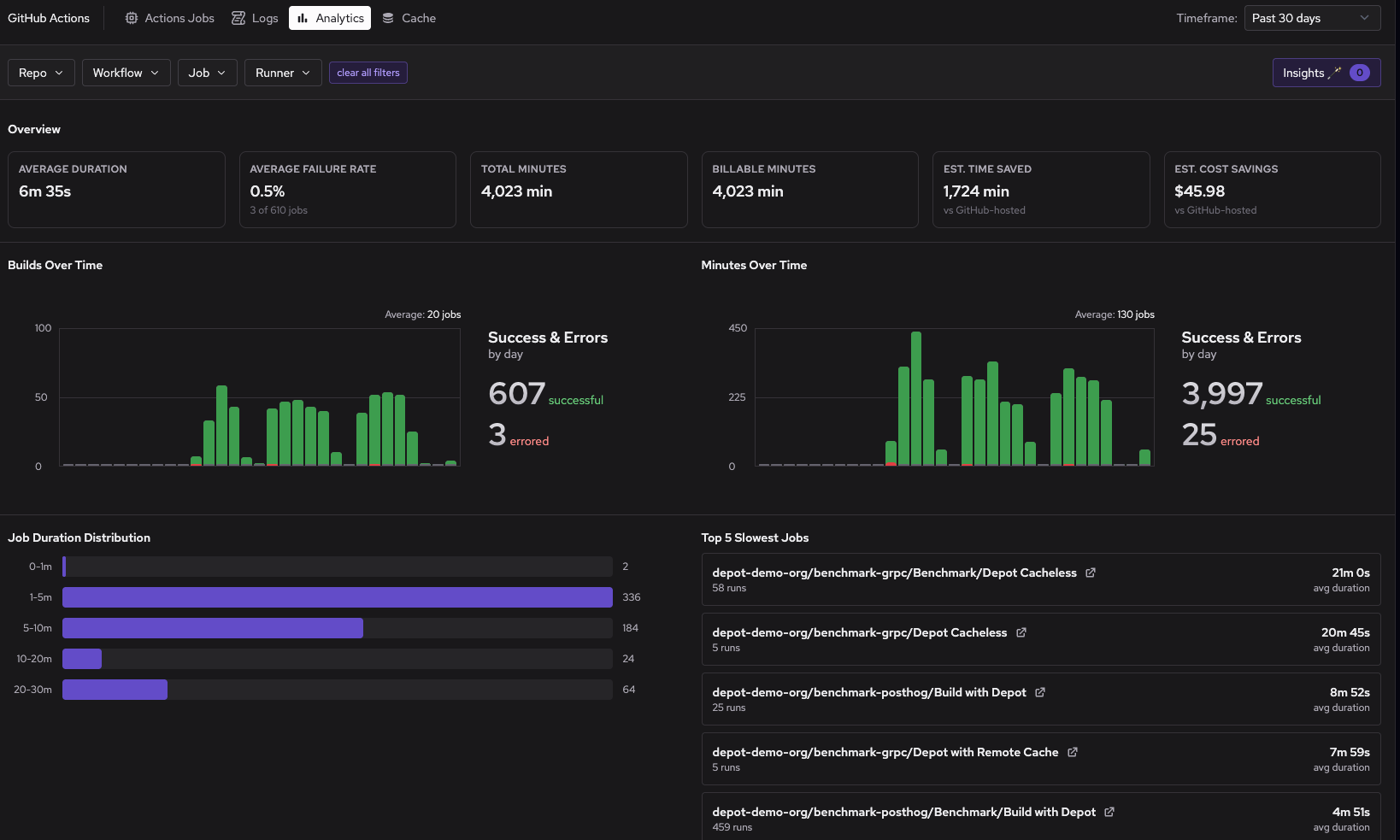The width and height of the screenshot is (1400, 840).
Task: Expand the Workflow filter
Action: (x=126, y=73)
